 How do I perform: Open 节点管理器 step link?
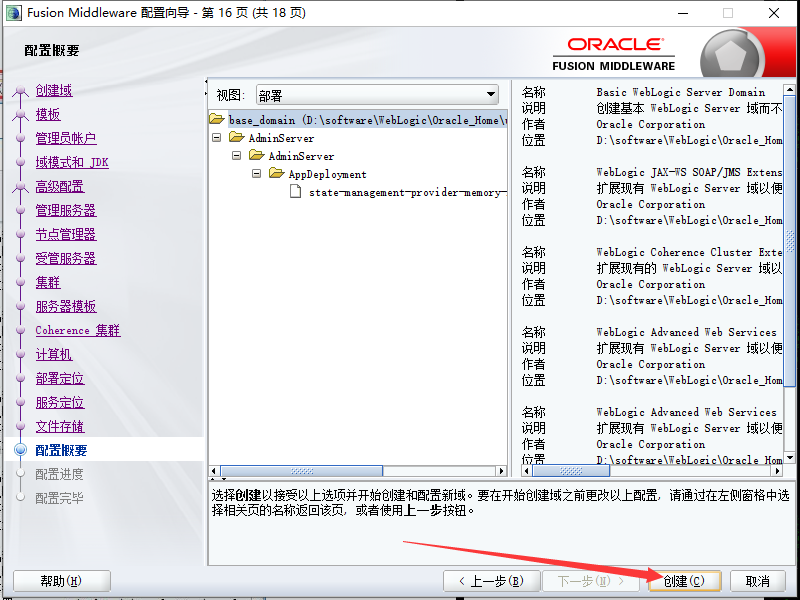(x=66, y=234)
